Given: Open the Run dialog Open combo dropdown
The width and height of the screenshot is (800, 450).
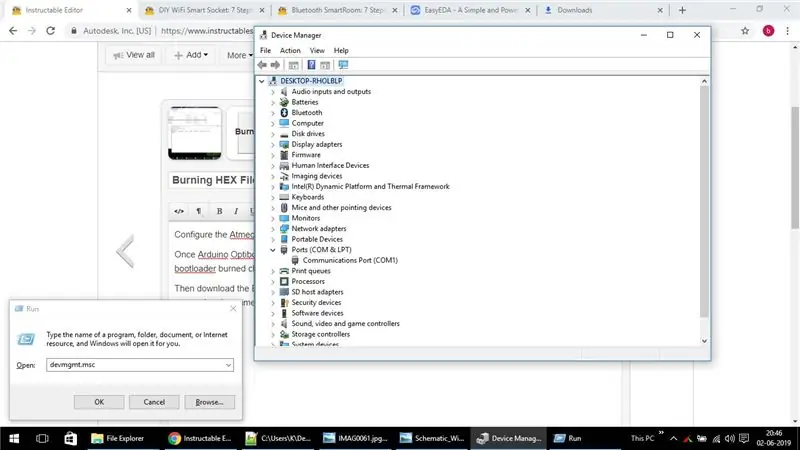Looking at the screenshot, I should [228, 365].
